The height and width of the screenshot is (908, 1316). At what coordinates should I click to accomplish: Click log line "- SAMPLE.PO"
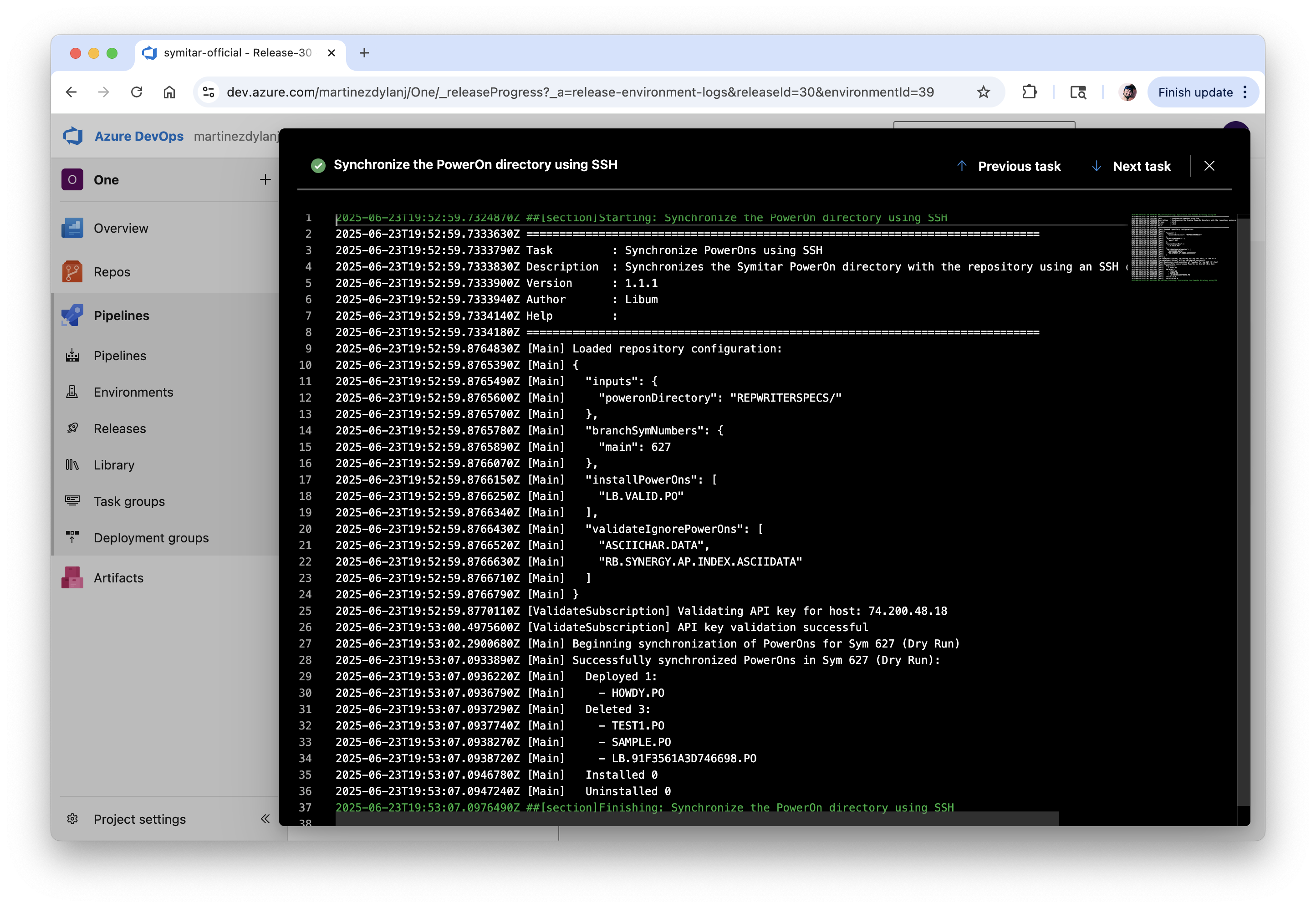(x=504, y=742)
